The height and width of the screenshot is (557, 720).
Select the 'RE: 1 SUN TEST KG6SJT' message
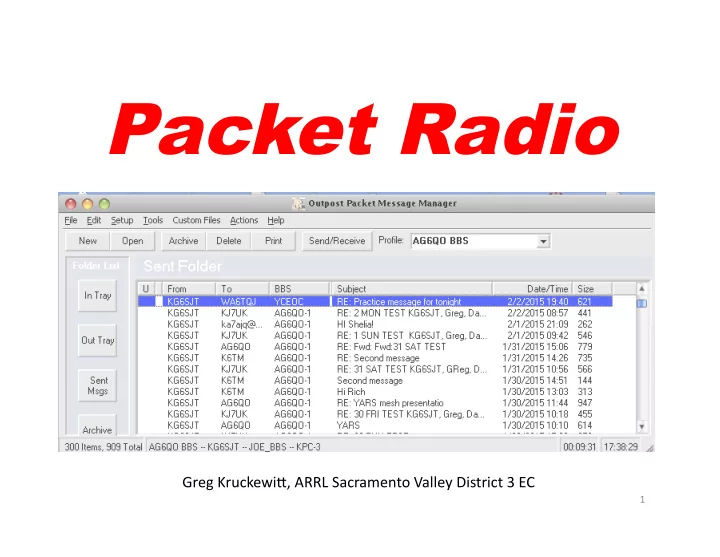375,336
